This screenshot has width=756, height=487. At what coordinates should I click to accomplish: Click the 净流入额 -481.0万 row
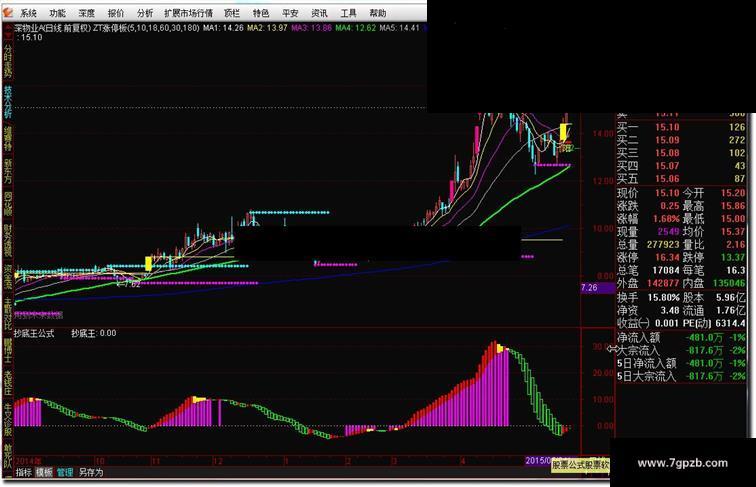coord(681,338)
